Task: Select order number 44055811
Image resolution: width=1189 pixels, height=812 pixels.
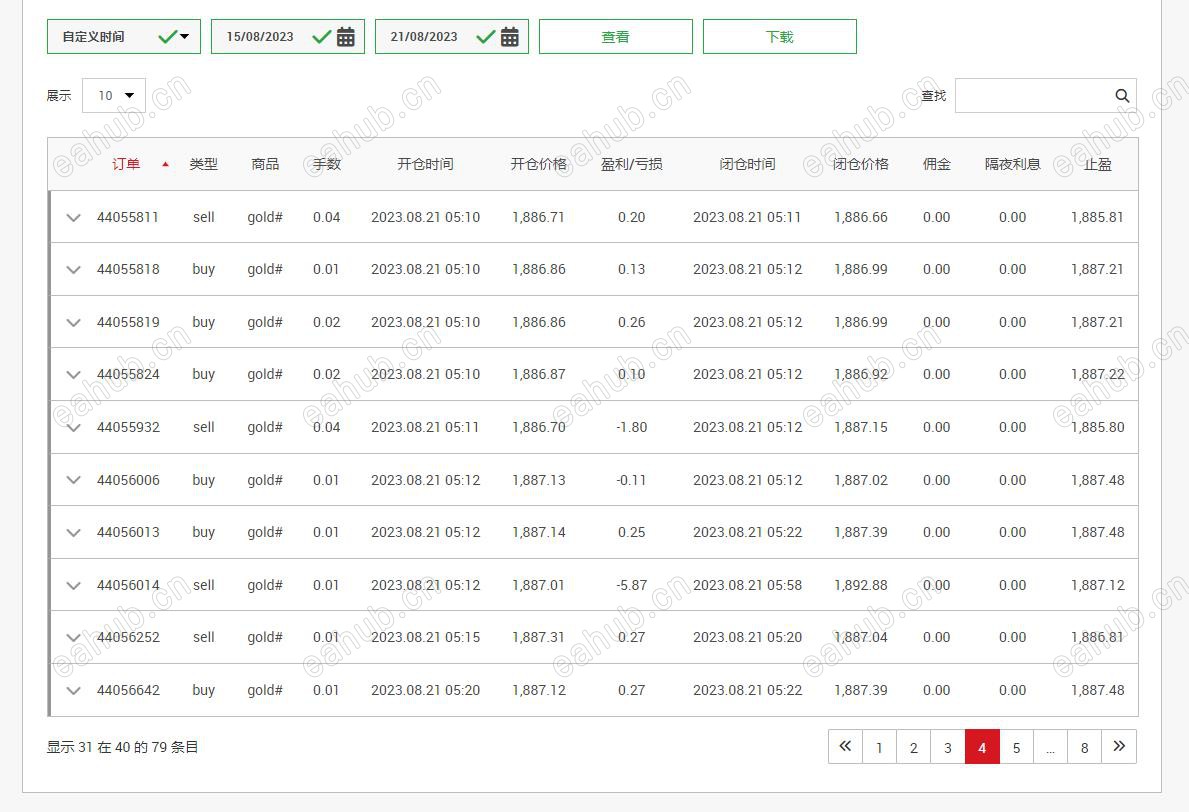Action: (x=128, y=217)
